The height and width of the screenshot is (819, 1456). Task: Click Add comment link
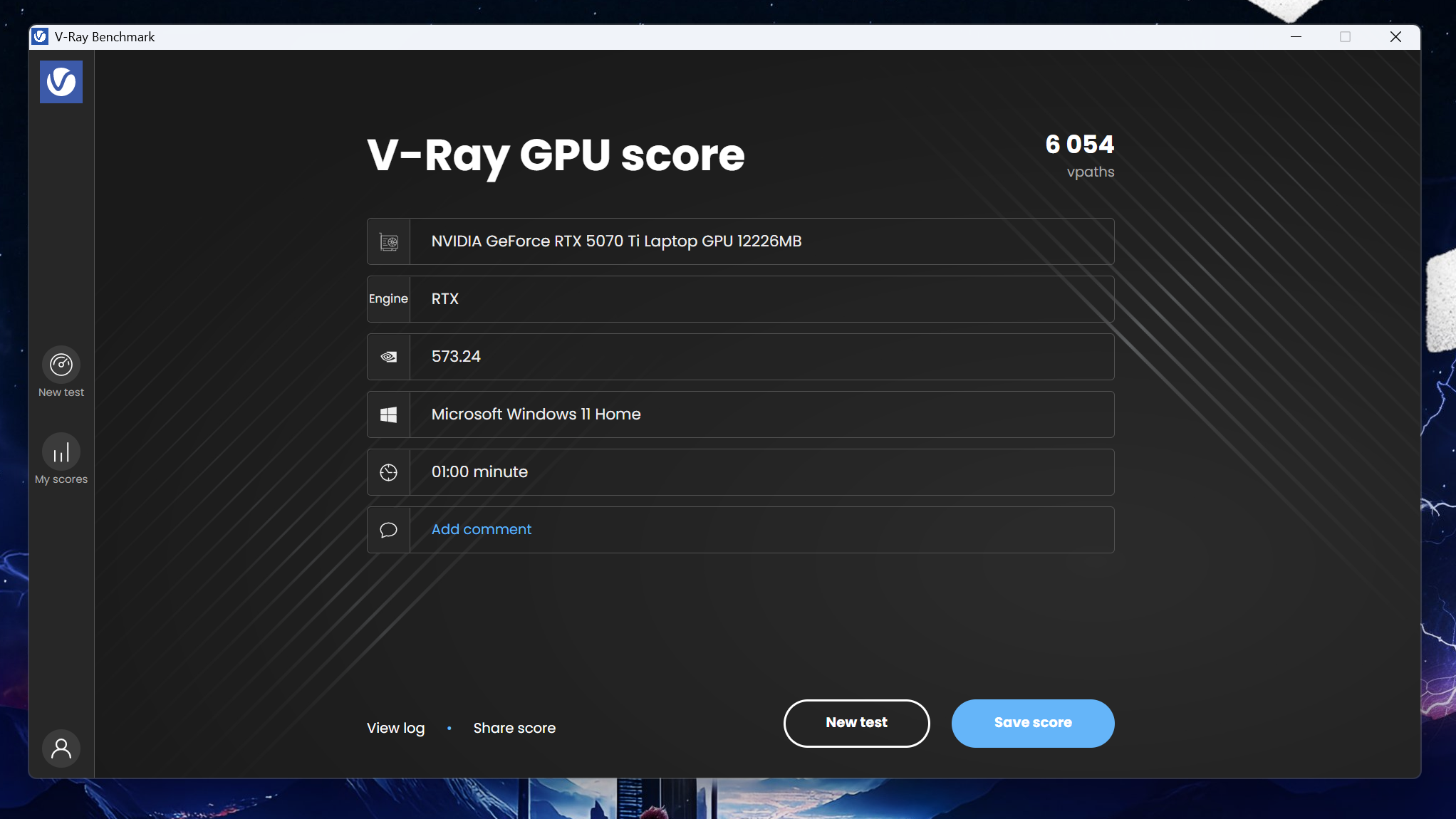[482, 529]
